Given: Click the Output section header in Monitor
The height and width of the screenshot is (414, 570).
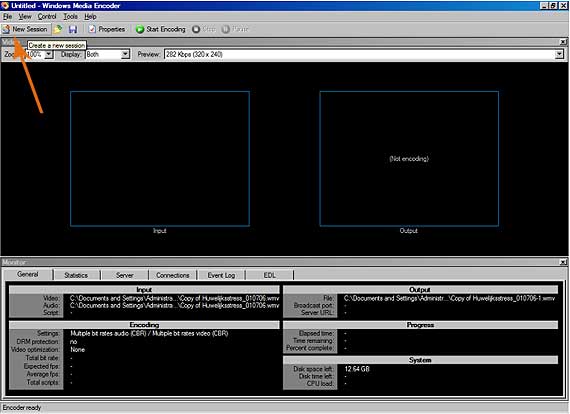Looking at the screenshot, I should (x=420, y=290).
